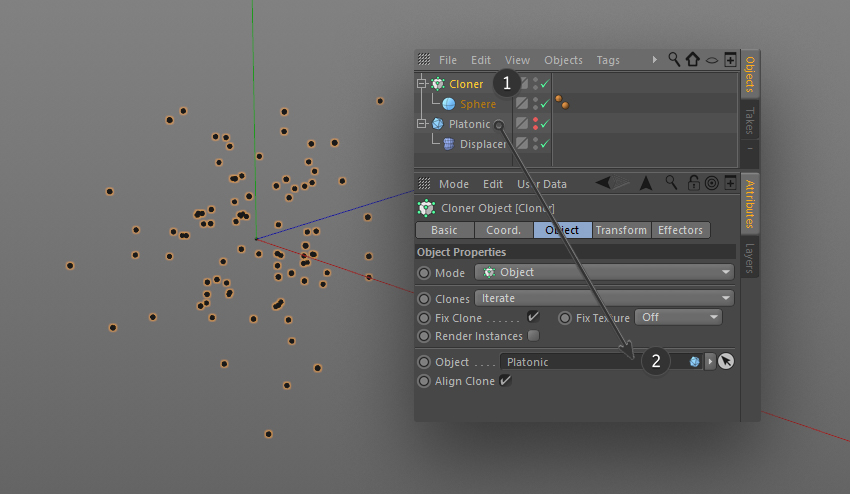Toggle the Fix Clone checkbox
The height and width of the screenshot is (494, 850).
click(x=533, y=317)
